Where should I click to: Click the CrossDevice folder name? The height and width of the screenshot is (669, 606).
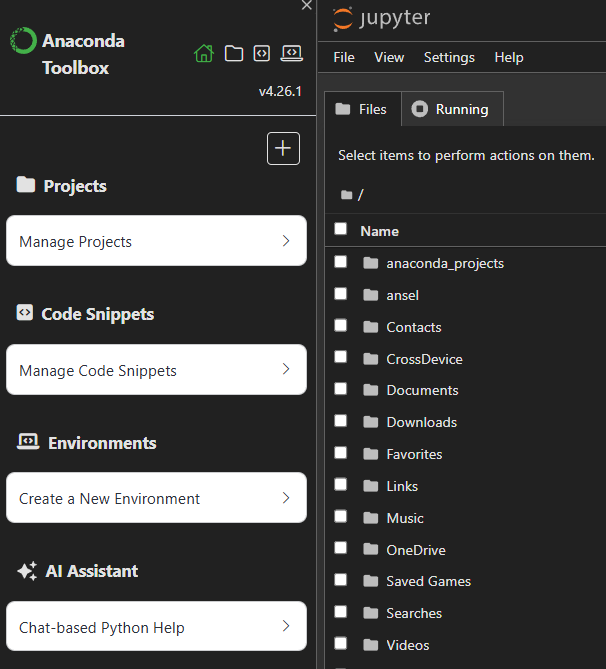coord(424,359)
